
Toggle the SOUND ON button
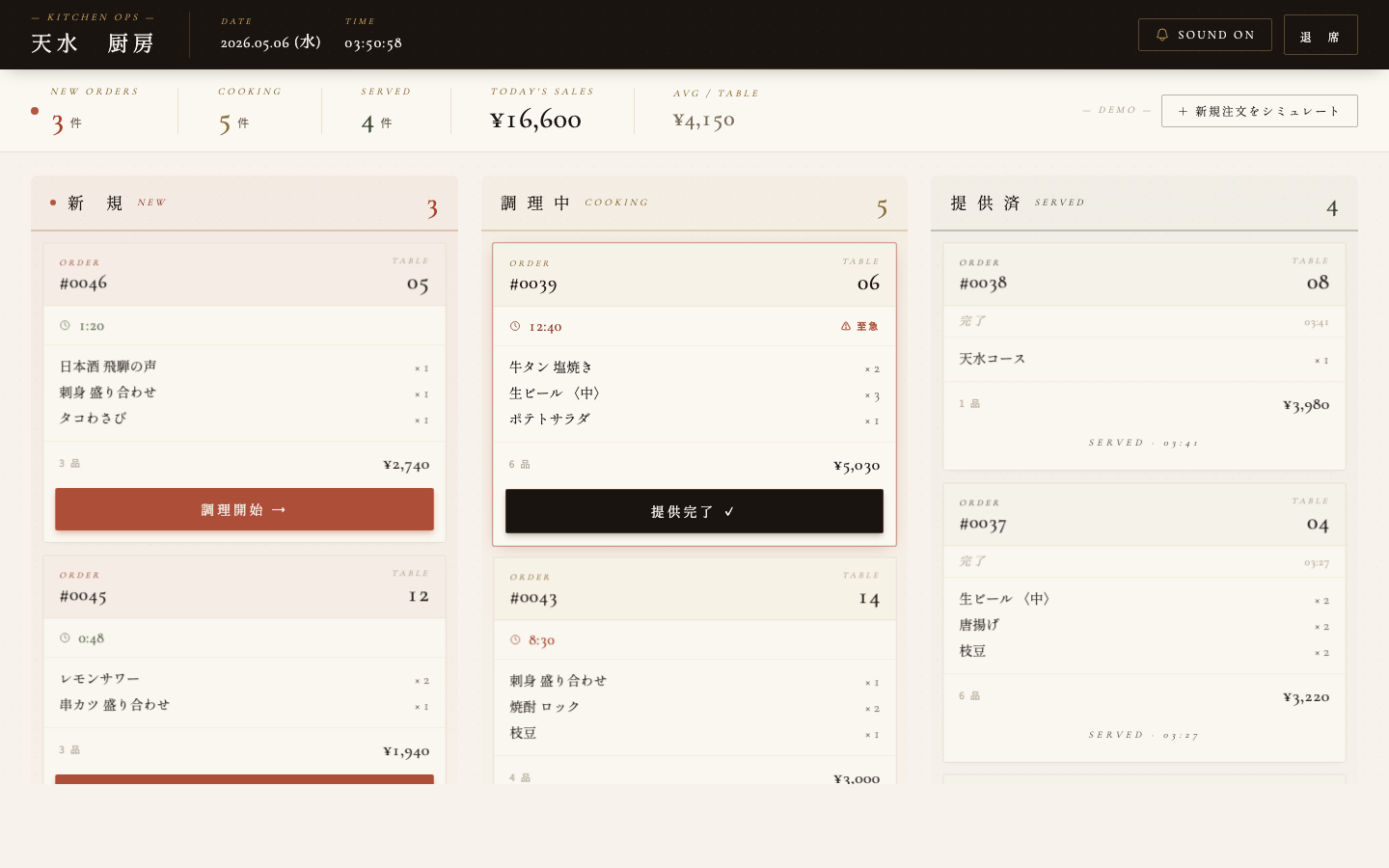click(1205, 35)
